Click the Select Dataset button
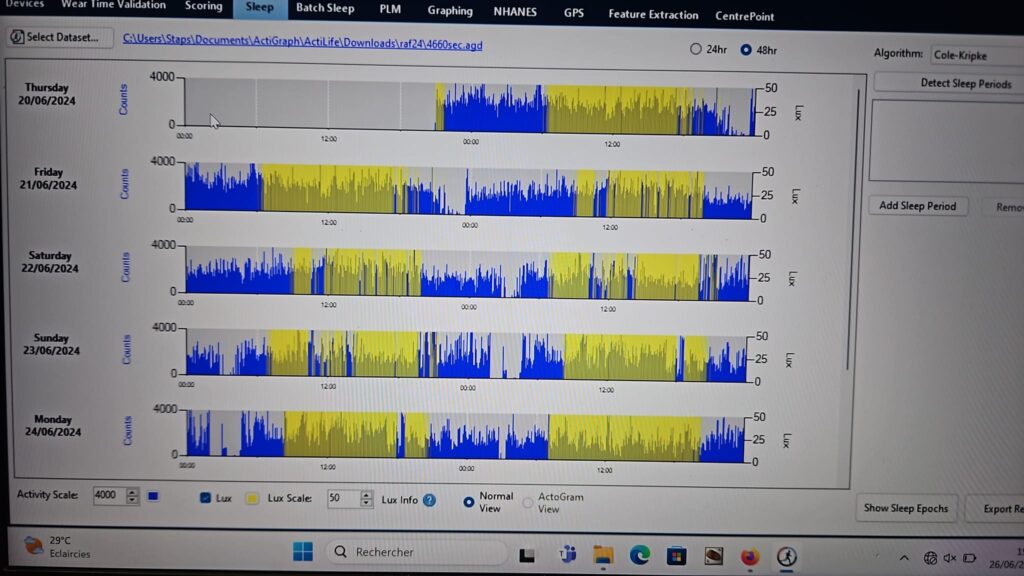Screen dimensions: 1024x576 57,38
